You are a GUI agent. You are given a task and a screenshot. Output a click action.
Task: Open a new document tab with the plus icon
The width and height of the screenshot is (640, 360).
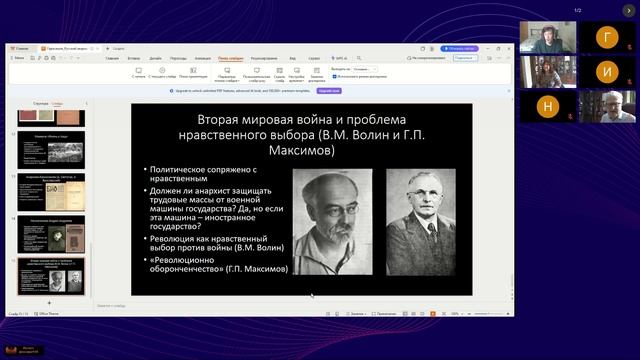[x=108, y=49]
